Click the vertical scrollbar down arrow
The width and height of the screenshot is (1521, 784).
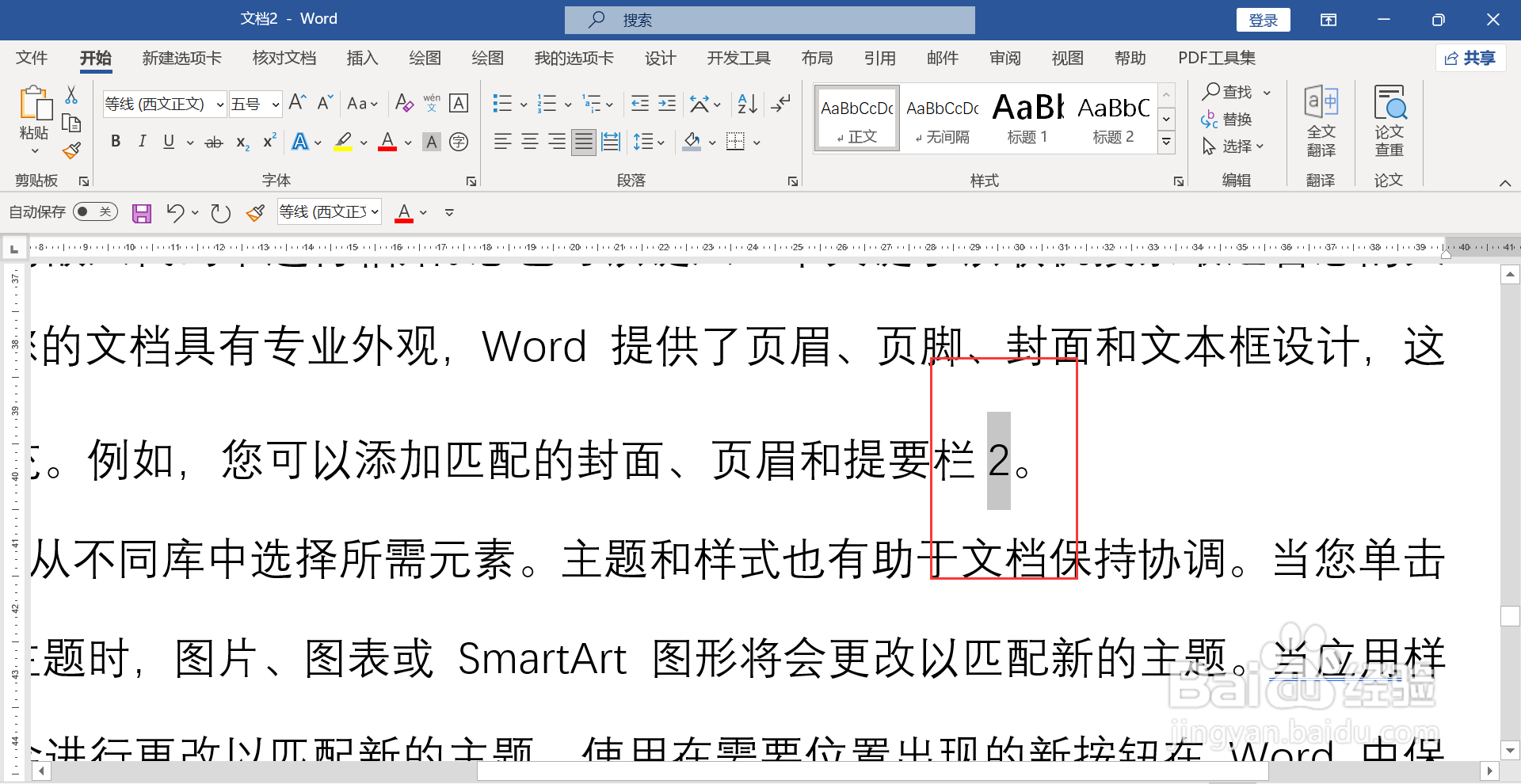[x=1510, y=750]
